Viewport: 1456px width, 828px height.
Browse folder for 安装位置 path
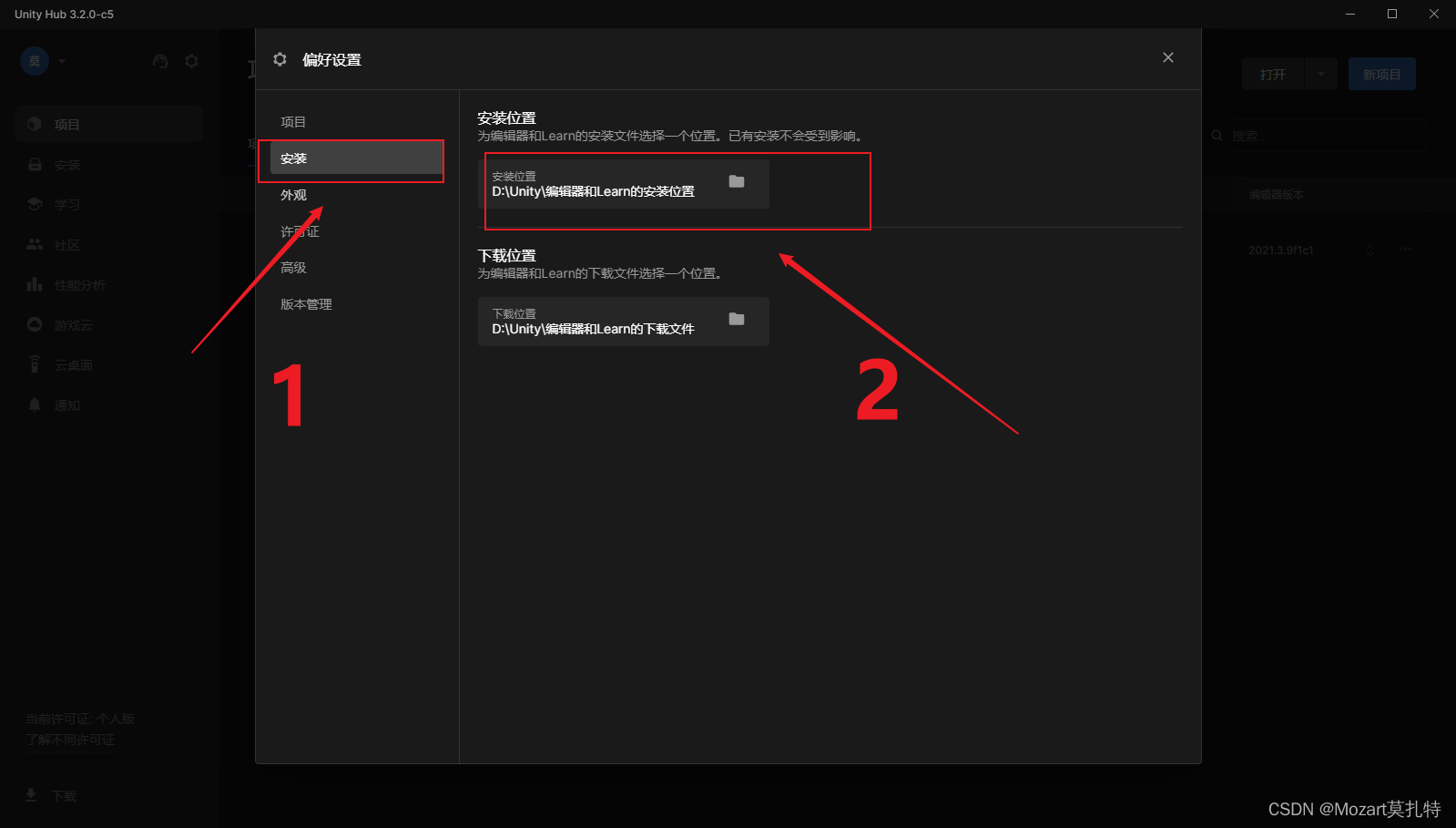tap(737, 182)
